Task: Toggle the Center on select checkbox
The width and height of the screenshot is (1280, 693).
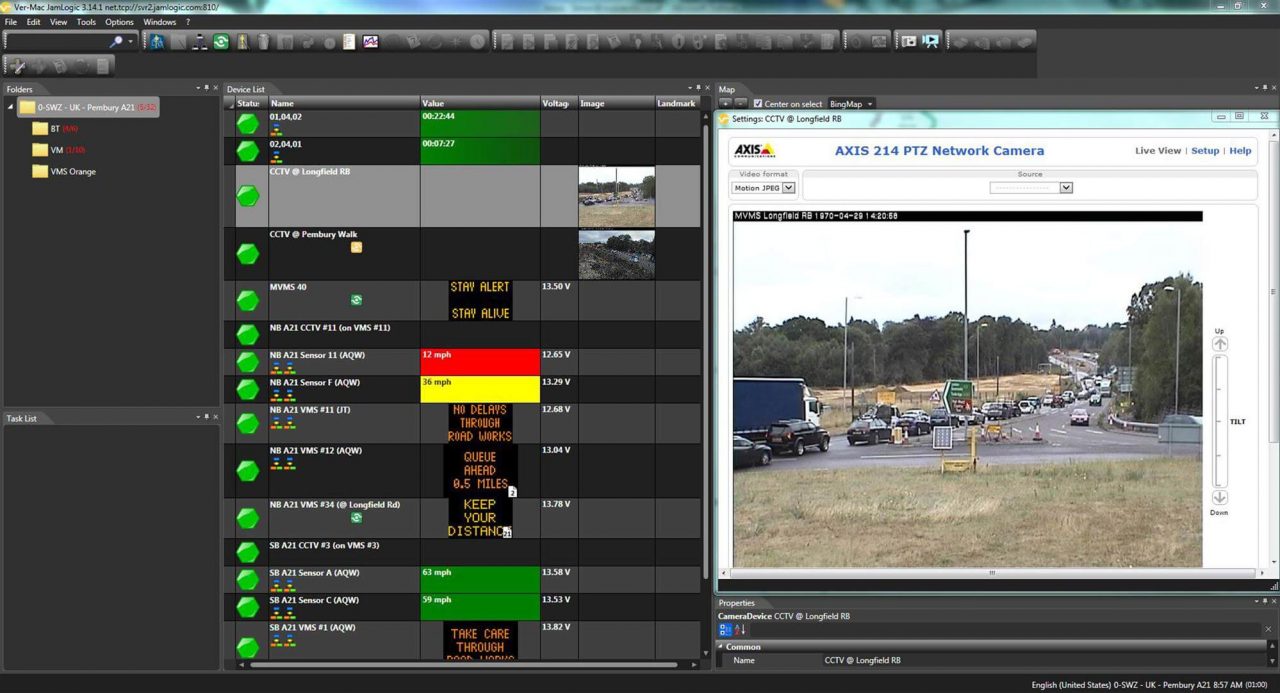Action: [x=758, y=104]
